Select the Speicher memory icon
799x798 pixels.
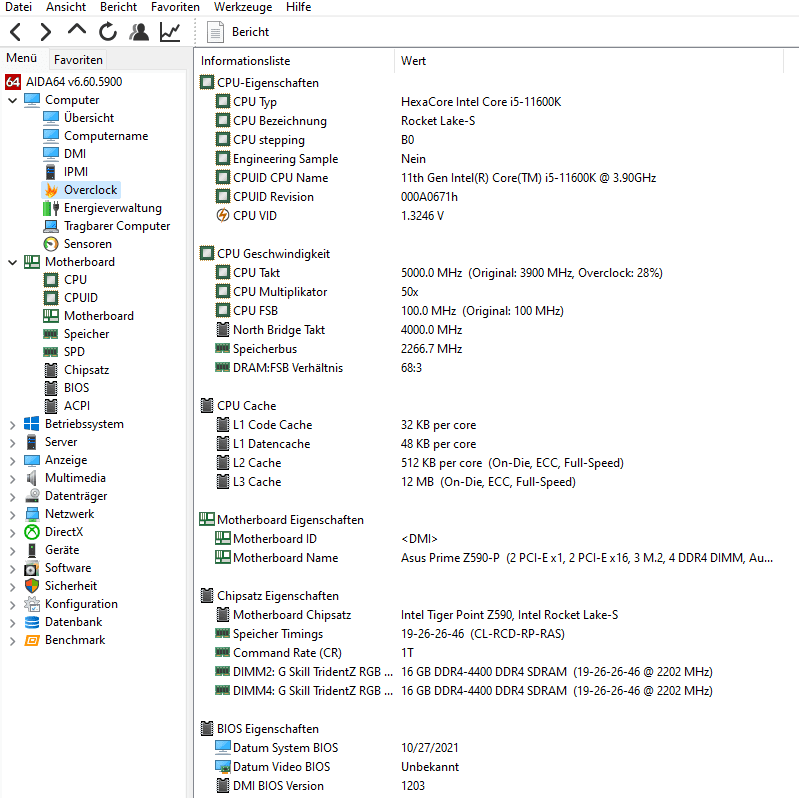51,334
